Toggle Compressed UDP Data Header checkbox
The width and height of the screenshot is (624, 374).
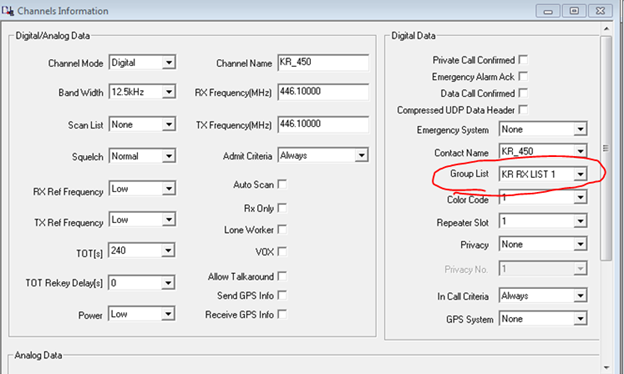pyautogui.click(x=523, y=109)
